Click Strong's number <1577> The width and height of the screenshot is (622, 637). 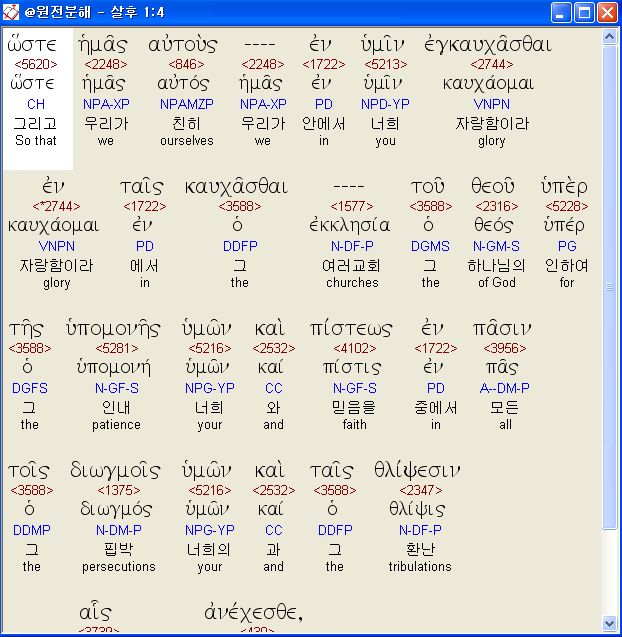click(x=352, y=206)
